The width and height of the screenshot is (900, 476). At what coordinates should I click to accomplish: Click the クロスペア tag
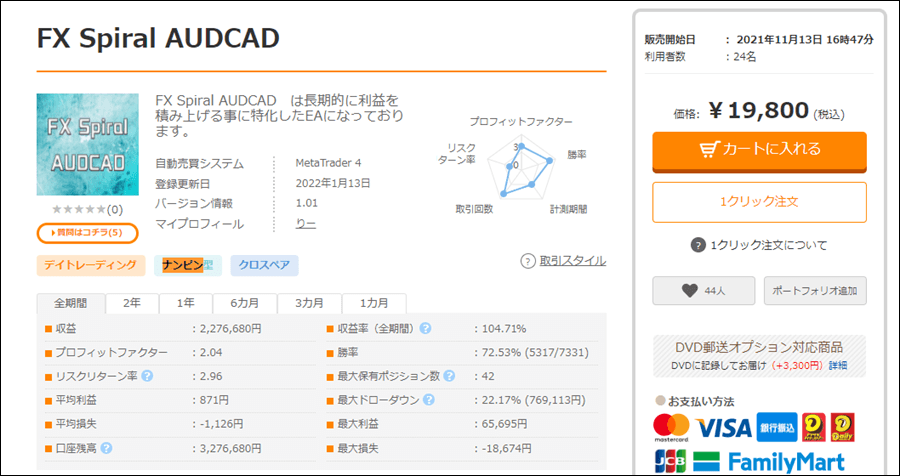point(265,265)
